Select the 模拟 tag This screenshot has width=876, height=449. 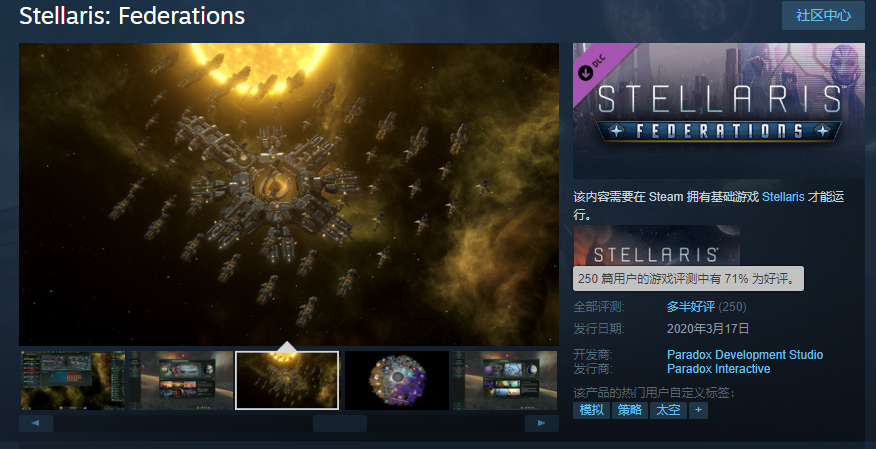(x=592, y=410)
